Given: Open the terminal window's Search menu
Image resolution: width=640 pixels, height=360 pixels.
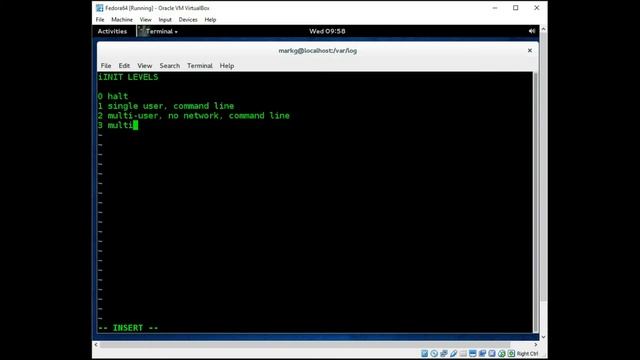Looking at the screenshot, I should coord(169,66).
